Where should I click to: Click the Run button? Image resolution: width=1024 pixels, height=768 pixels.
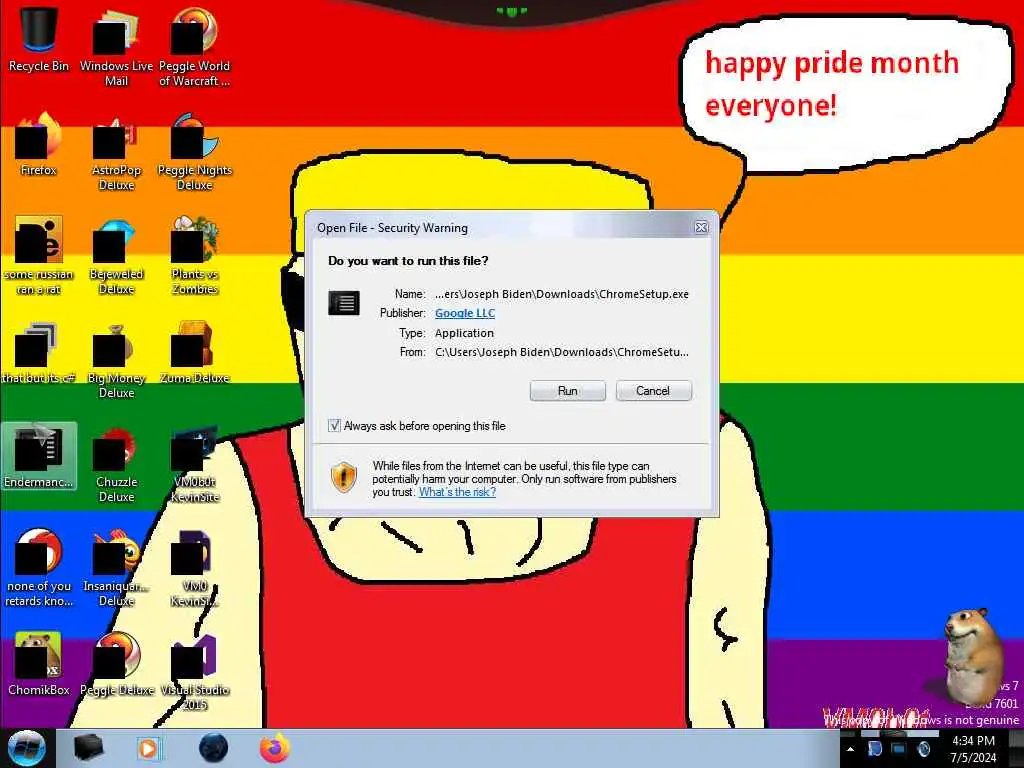pos(568,391)
